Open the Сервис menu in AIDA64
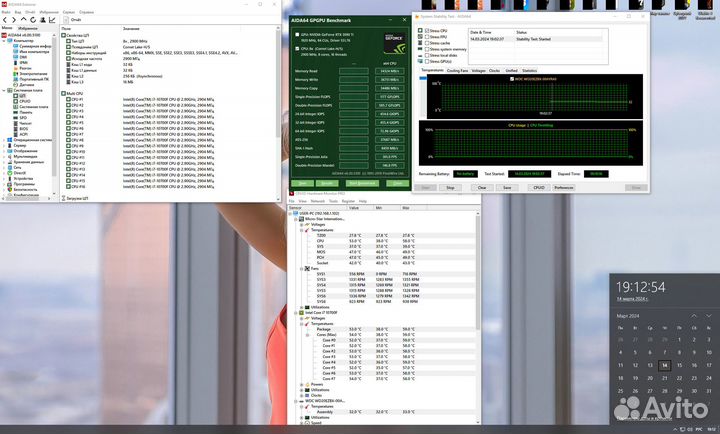The image size is (720, 434). (68, 12)
